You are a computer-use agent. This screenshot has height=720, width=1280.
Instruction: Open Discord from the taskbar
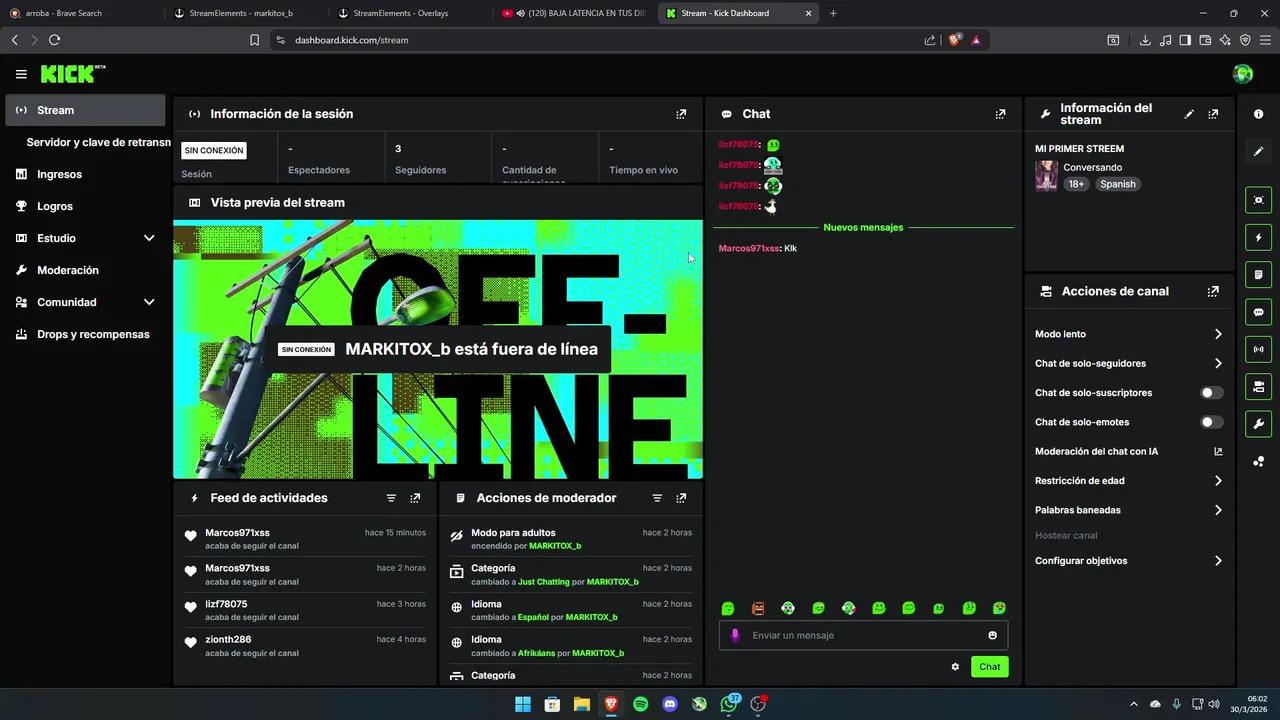tap(670, 704)
